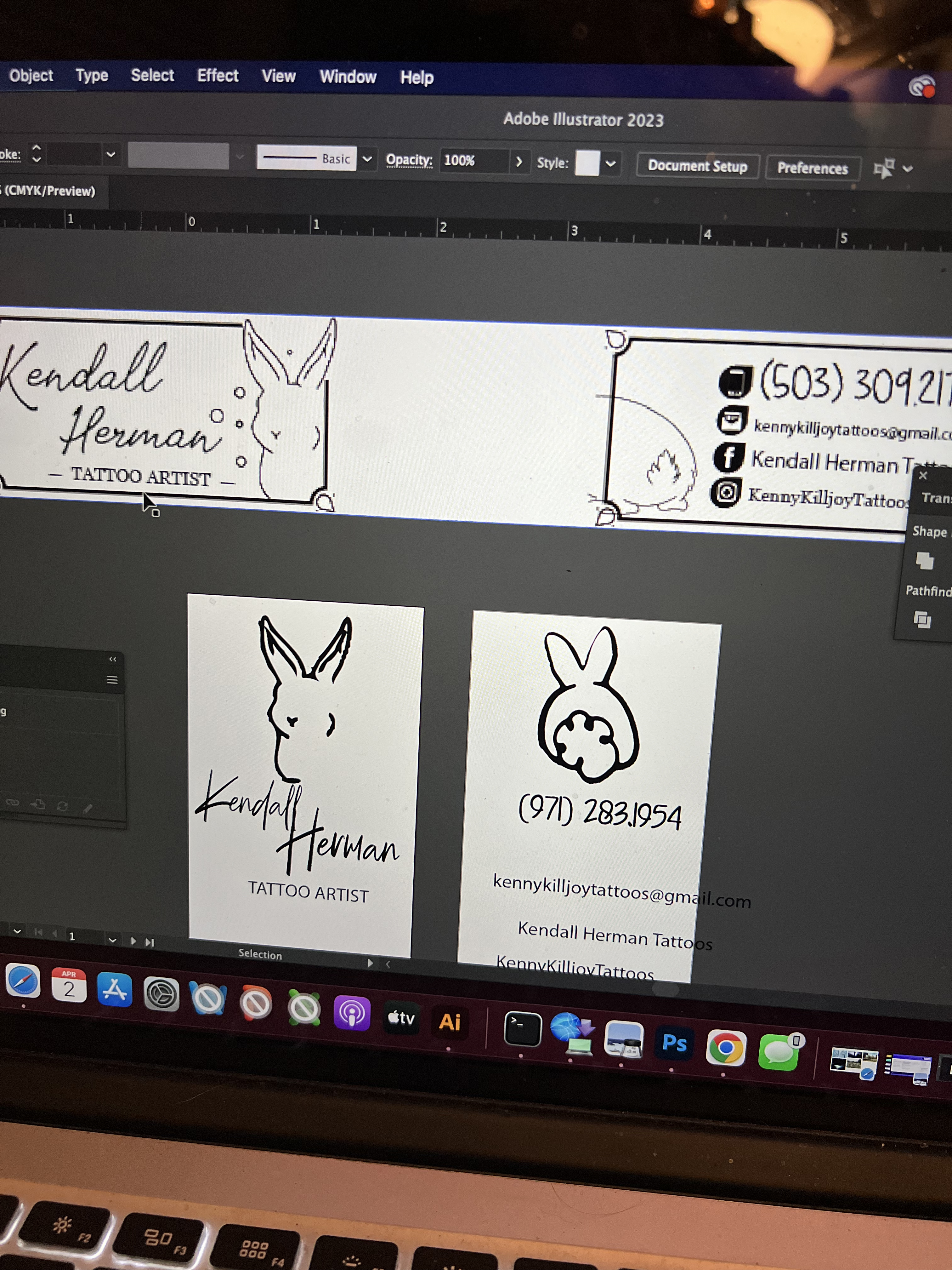Open the Window menu

click(348, 77)
